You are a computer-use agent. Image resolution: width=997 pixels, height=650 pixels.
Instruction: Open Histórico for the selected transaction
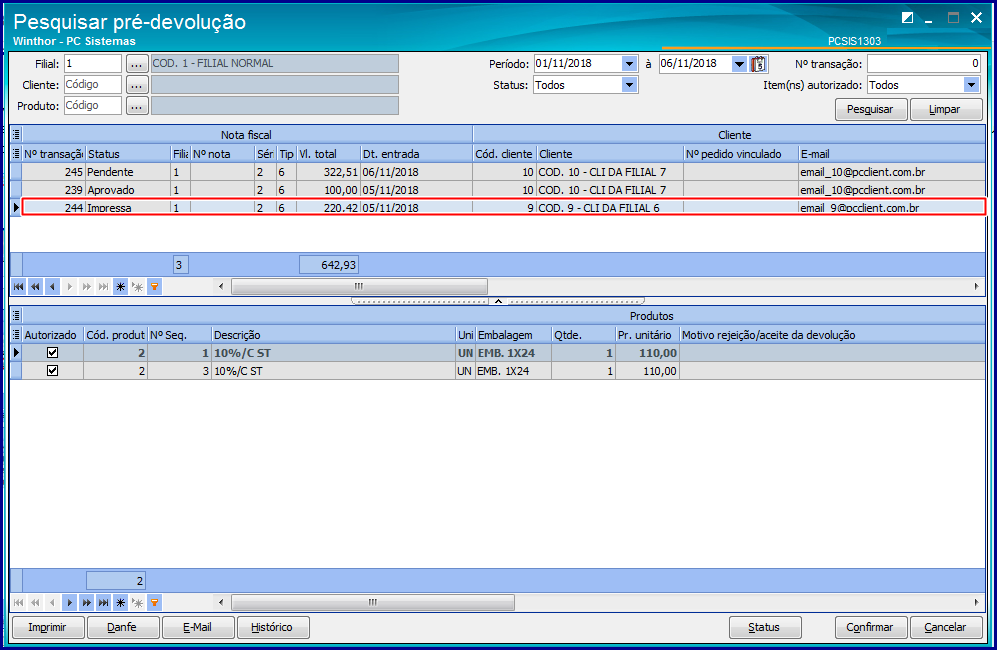point(273,627)
